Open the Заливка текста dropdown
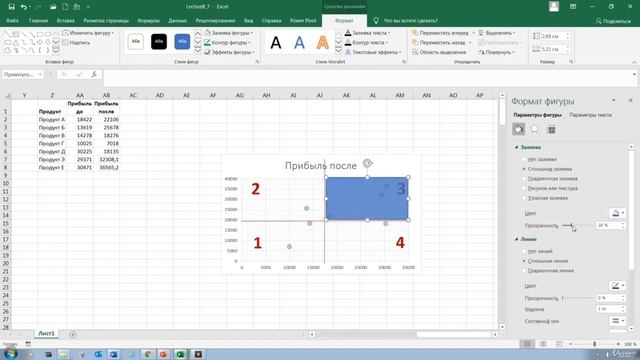 (367, 33)
